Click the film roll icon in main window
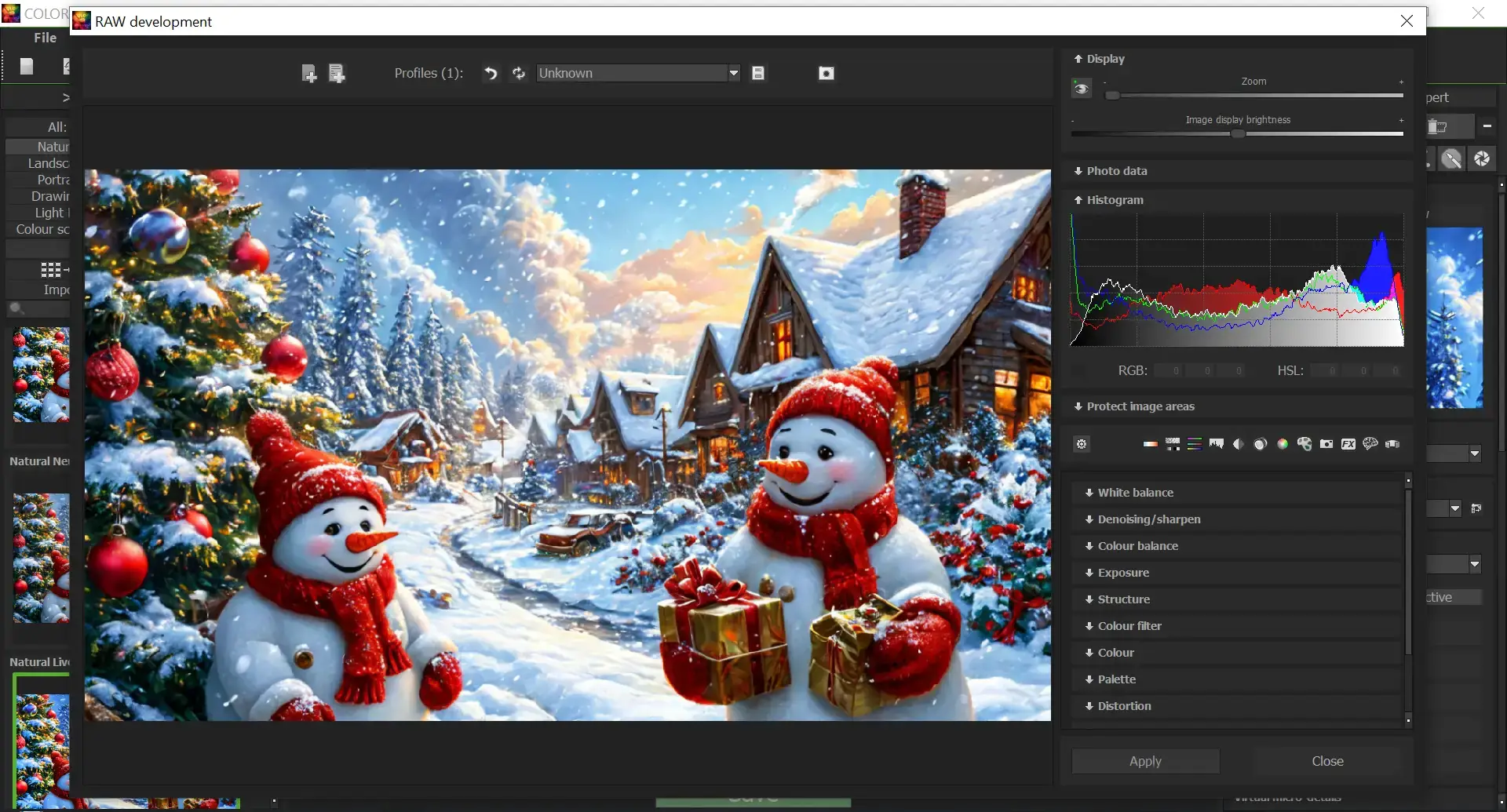The width and height of the screenshot is (1507, 812). pyautogui.click(x=1438, y=127)
